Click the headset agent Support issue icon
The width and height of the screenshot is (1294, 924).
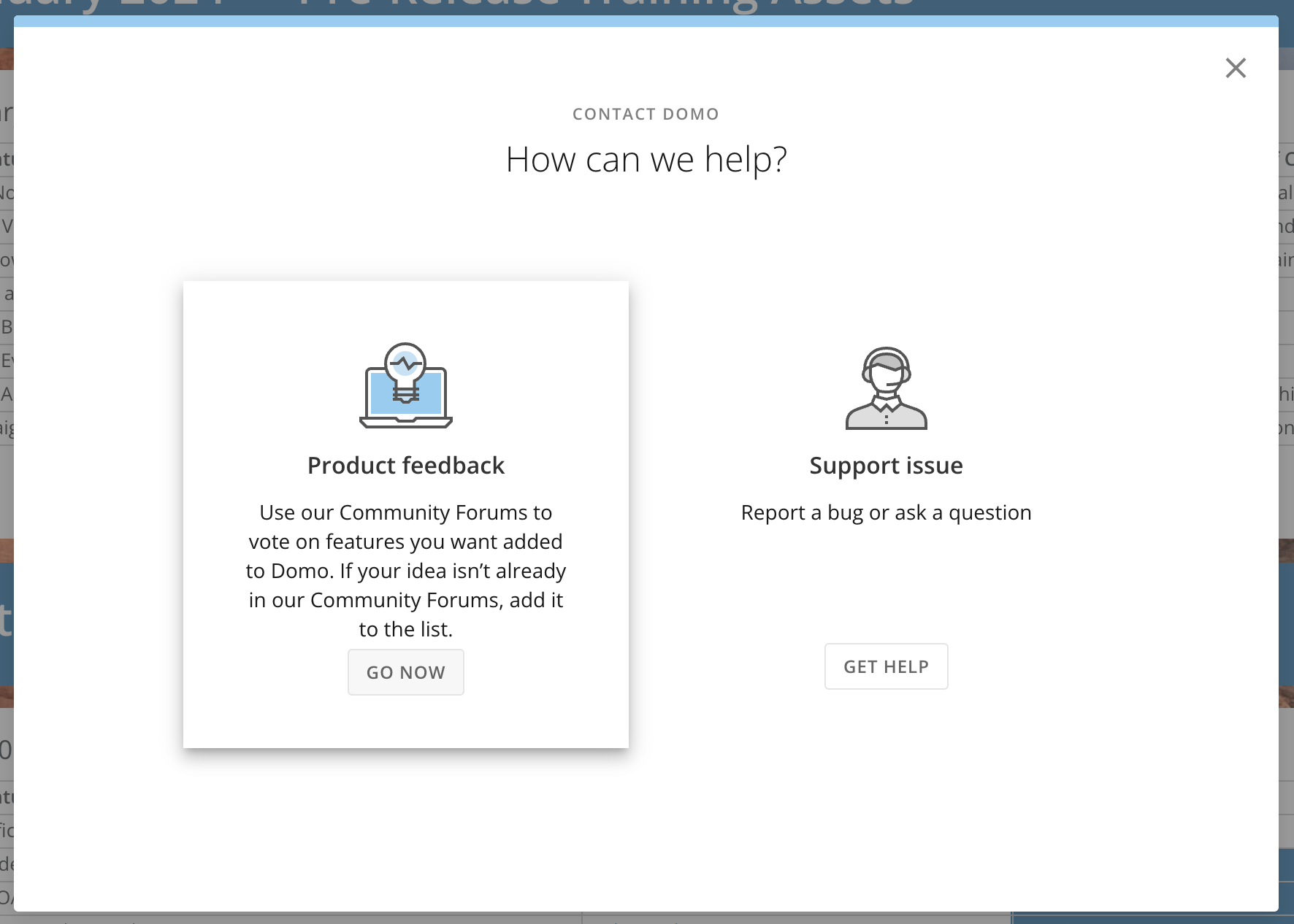(886, 388)
